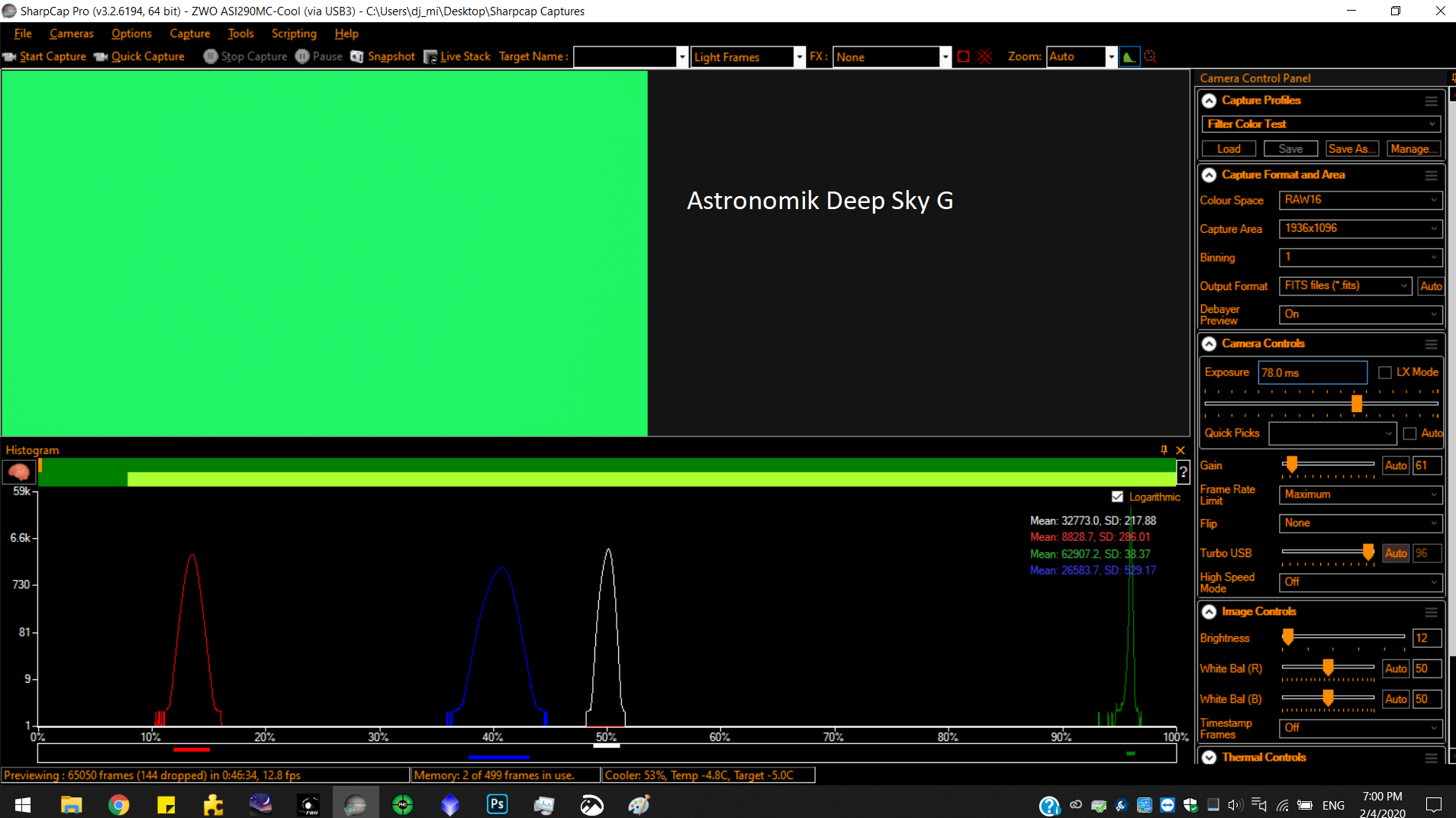Open the Colour Space RAW16 dropdown
Viewport: 1456px width, 818px height.
click(x=1361, y=200)
